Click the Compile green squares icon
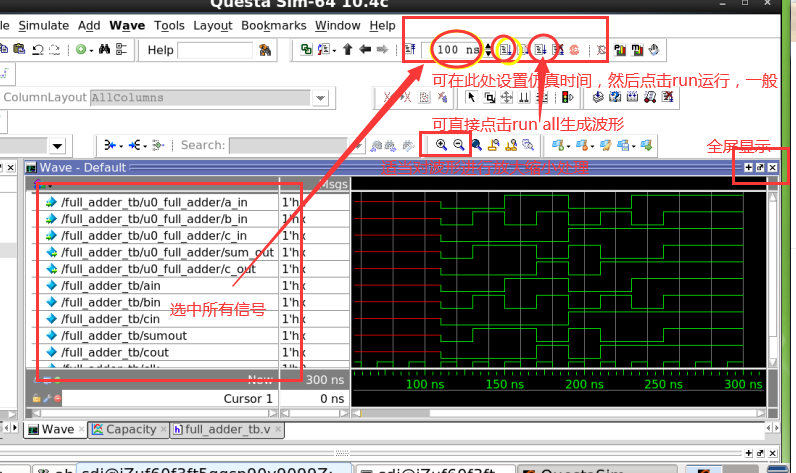Image resolution: width=796 pixels, height=473 pixels. click(306, 49)
